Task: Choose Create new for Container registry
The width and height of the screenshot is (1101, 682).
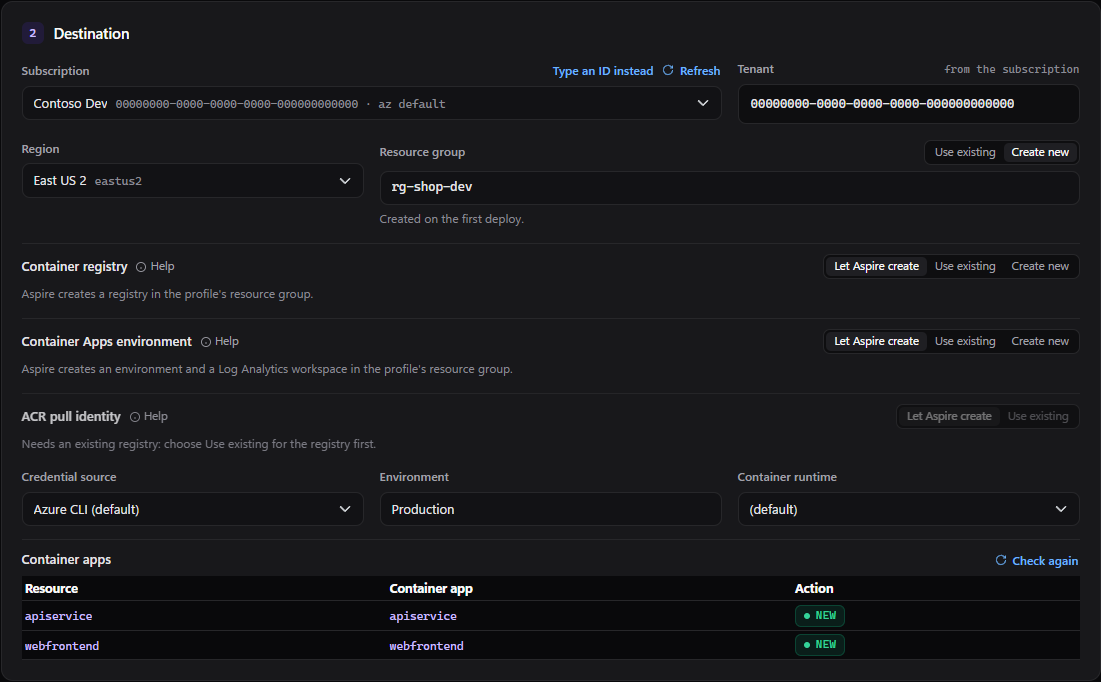Action: tap(1040, 266)
